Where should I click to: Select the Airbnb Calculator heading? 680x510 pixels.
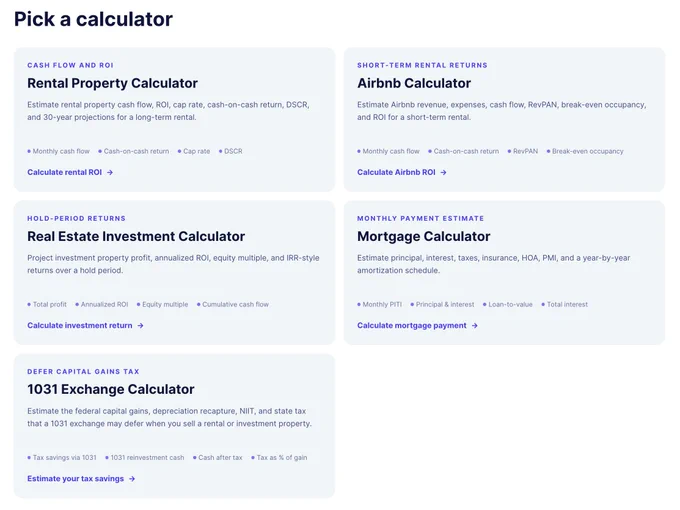[x=414, y=83]
